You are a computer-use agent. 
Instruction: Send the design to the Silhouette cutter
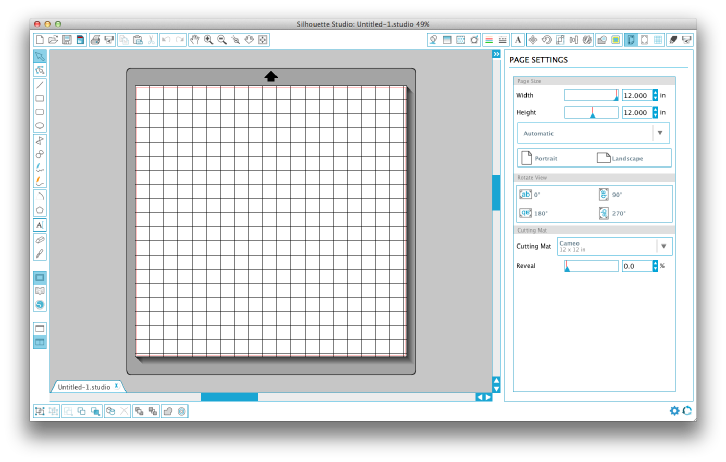(x=109, y=40)
